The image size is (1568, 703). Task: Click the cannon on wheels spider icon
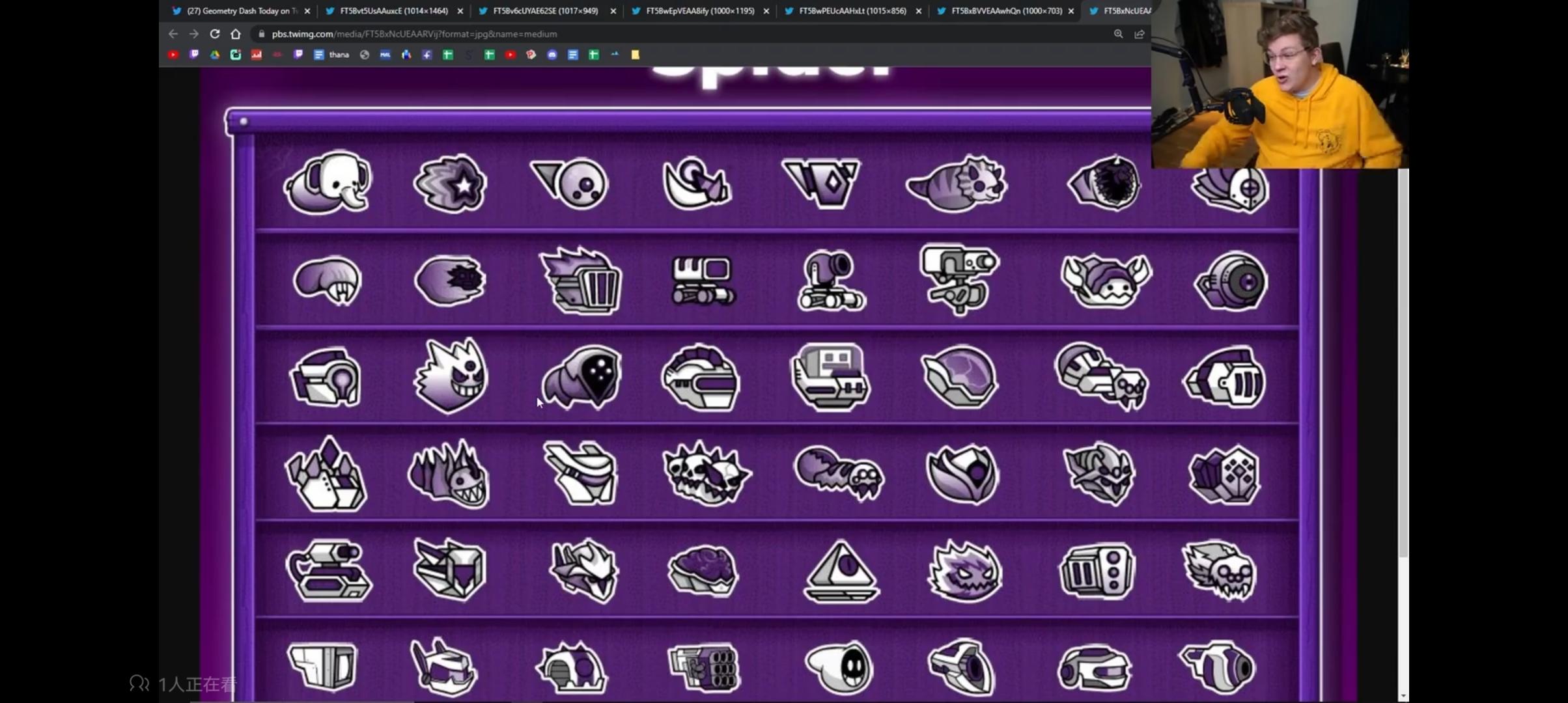831,281
